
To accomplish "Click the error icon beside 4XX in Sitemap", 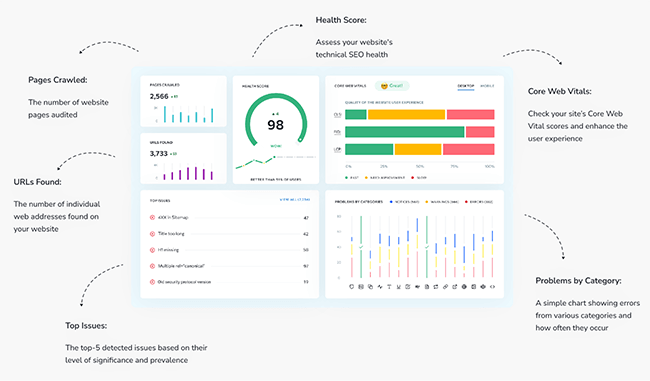I will [x=152, y=217].
